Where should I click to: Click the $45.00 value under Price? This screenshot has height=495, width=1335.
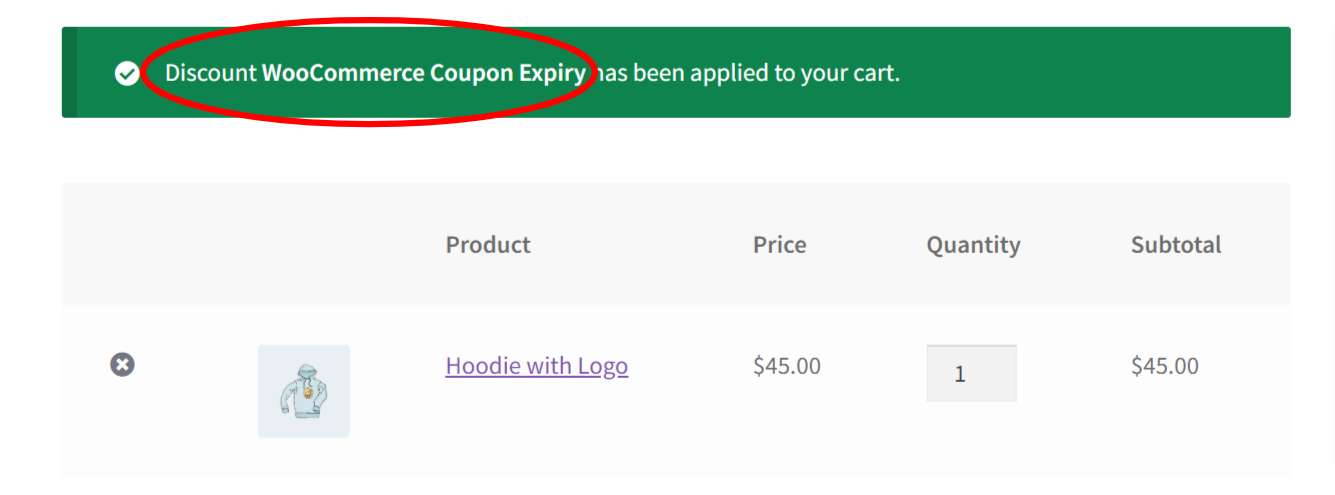[786, 366]
